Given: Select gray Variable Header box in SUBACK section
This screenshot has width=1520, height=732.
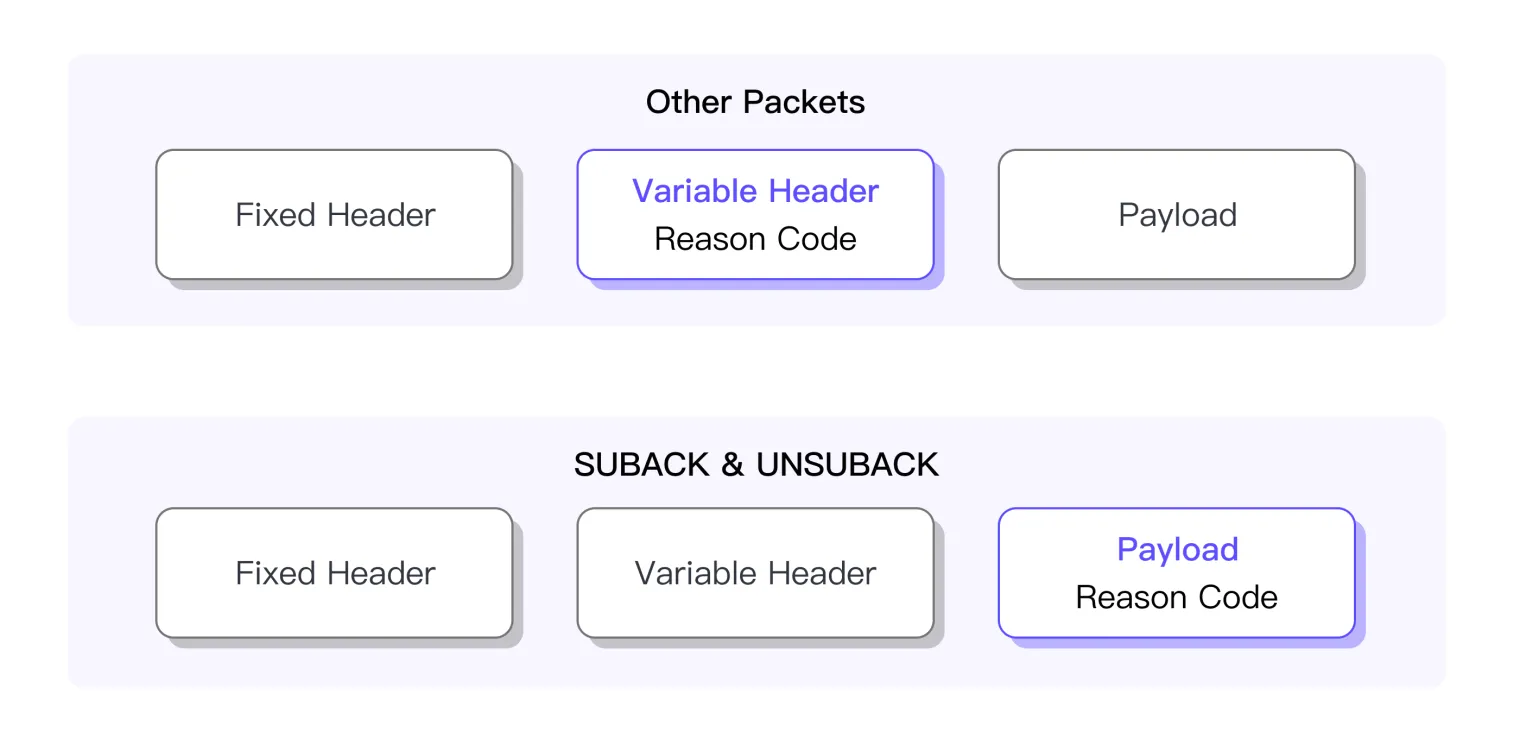Looking at the screenshot, I should (755, 573).
